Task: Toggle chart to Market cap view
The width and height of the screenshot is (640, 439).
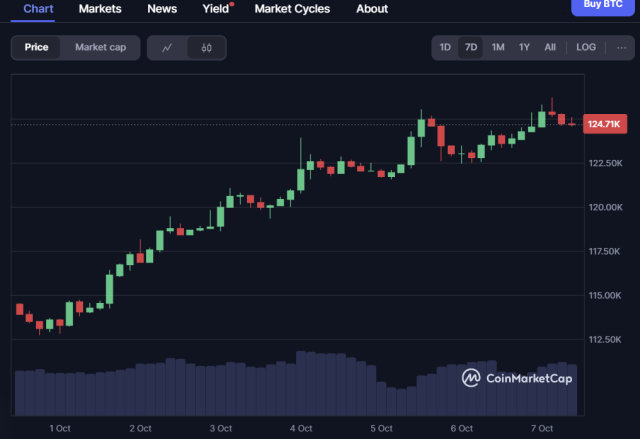Action: click(x=100, y=47)
